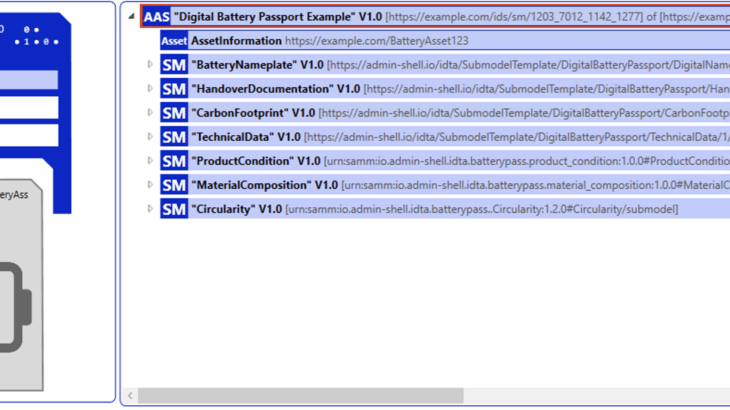Click the SM icon for ProductCondition

tap(174, 161)
